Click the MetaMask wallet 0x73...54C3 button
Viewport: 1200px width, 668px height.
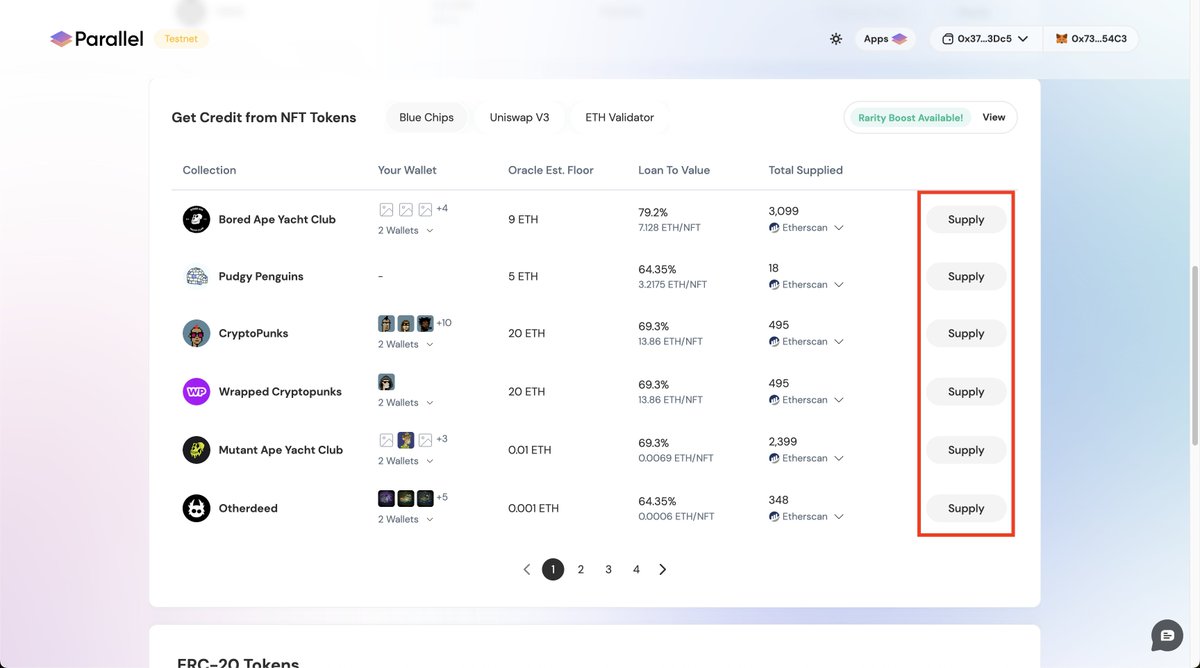click(x=1091, y=39)
